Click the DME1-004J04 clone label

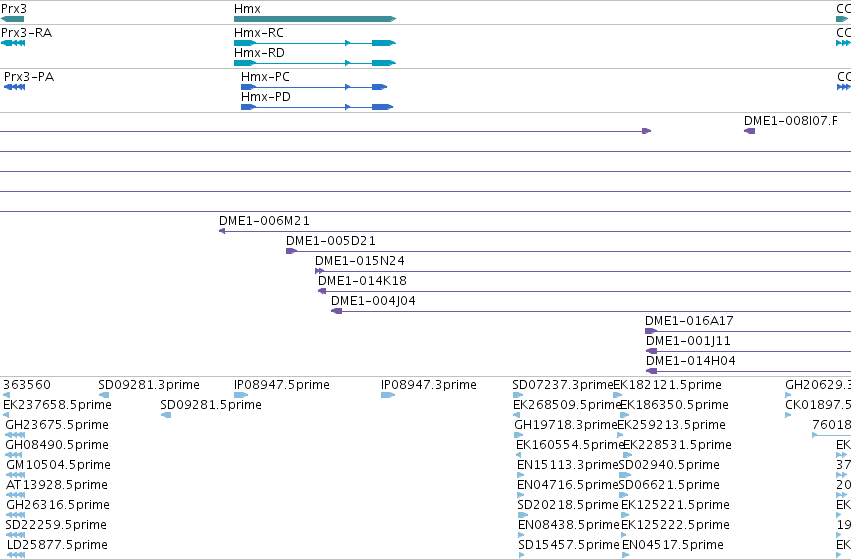tap(373, 301)
